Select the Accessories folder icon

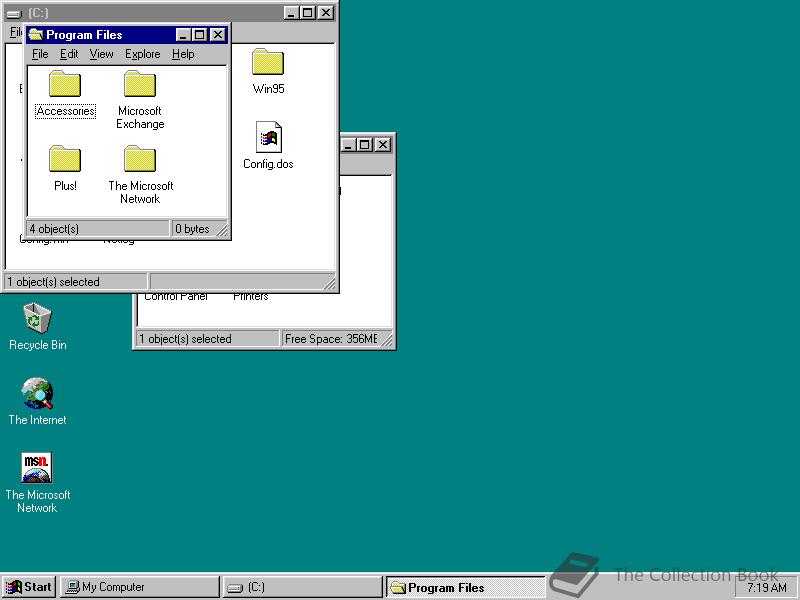[x=65, y=84]
